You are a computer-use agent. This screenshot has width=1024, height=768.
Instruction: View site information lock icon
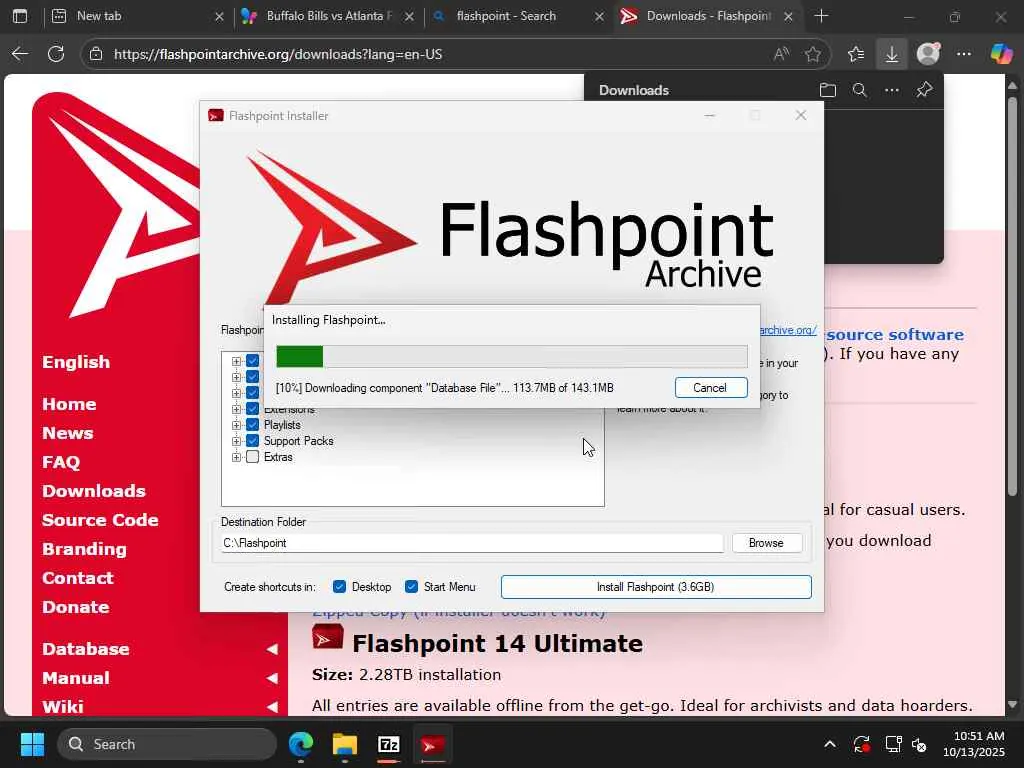pyautogui.click(x=96, y=54)
